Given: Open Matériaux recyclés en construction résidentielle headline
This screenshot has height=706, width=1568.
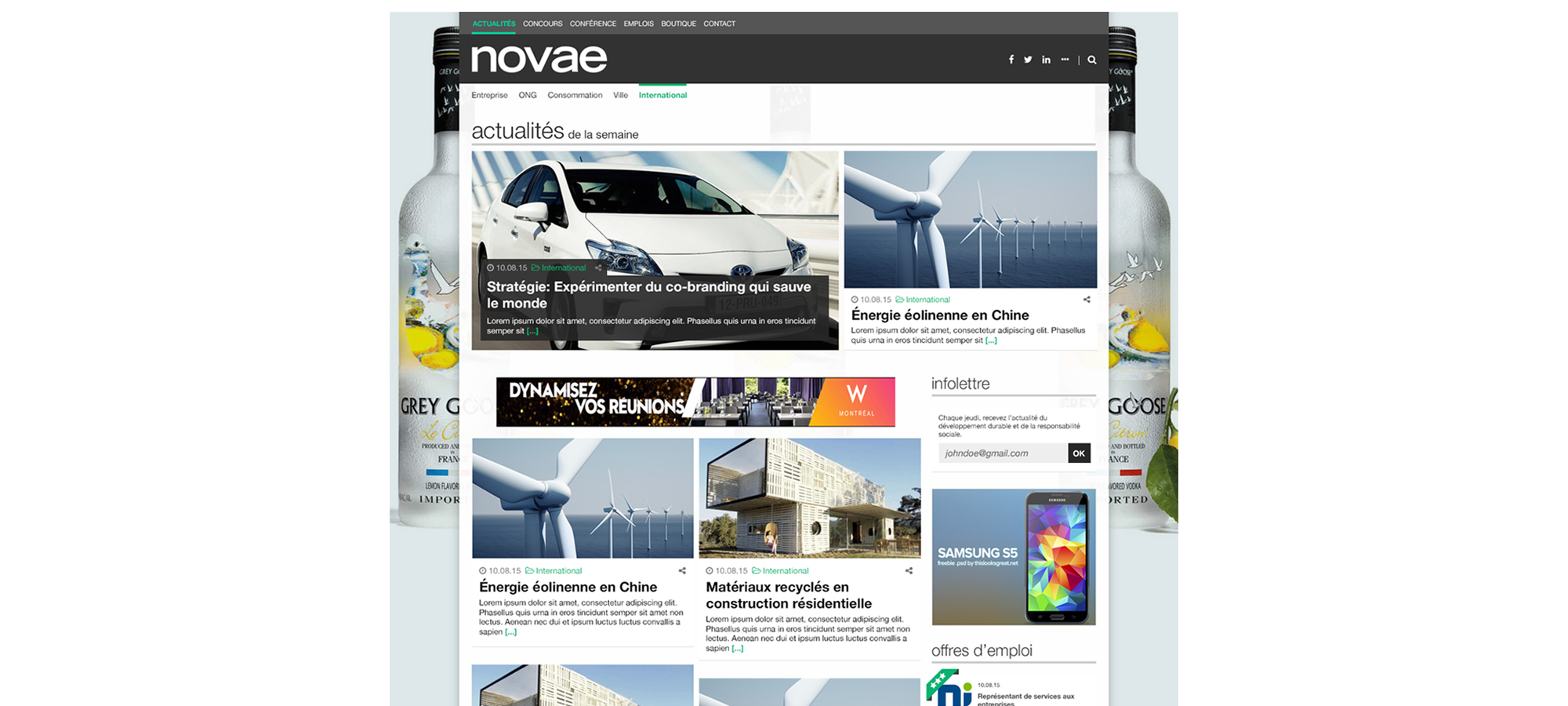Looking at the screenshot, I should point(789,595).
